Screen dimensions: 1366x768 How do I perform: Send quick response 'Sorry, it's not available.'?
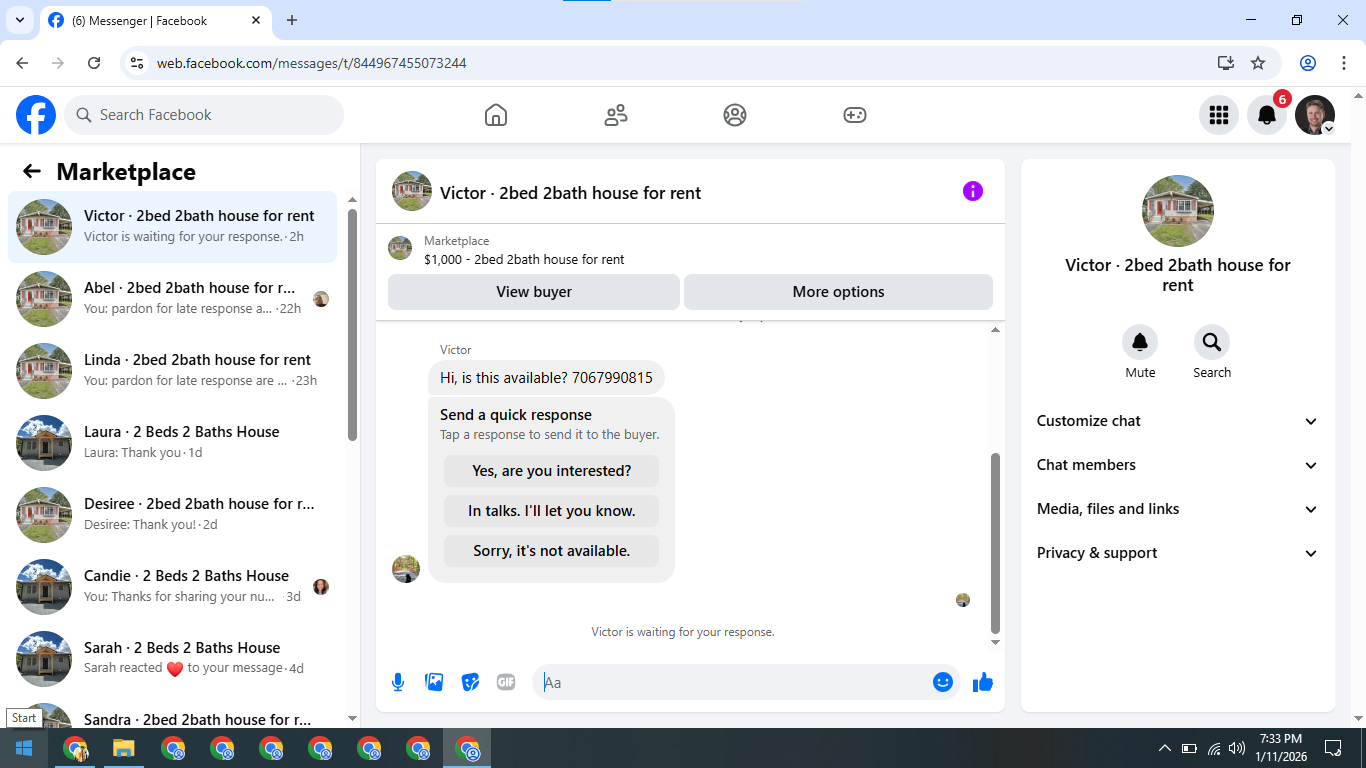click(x=551, y=551)
